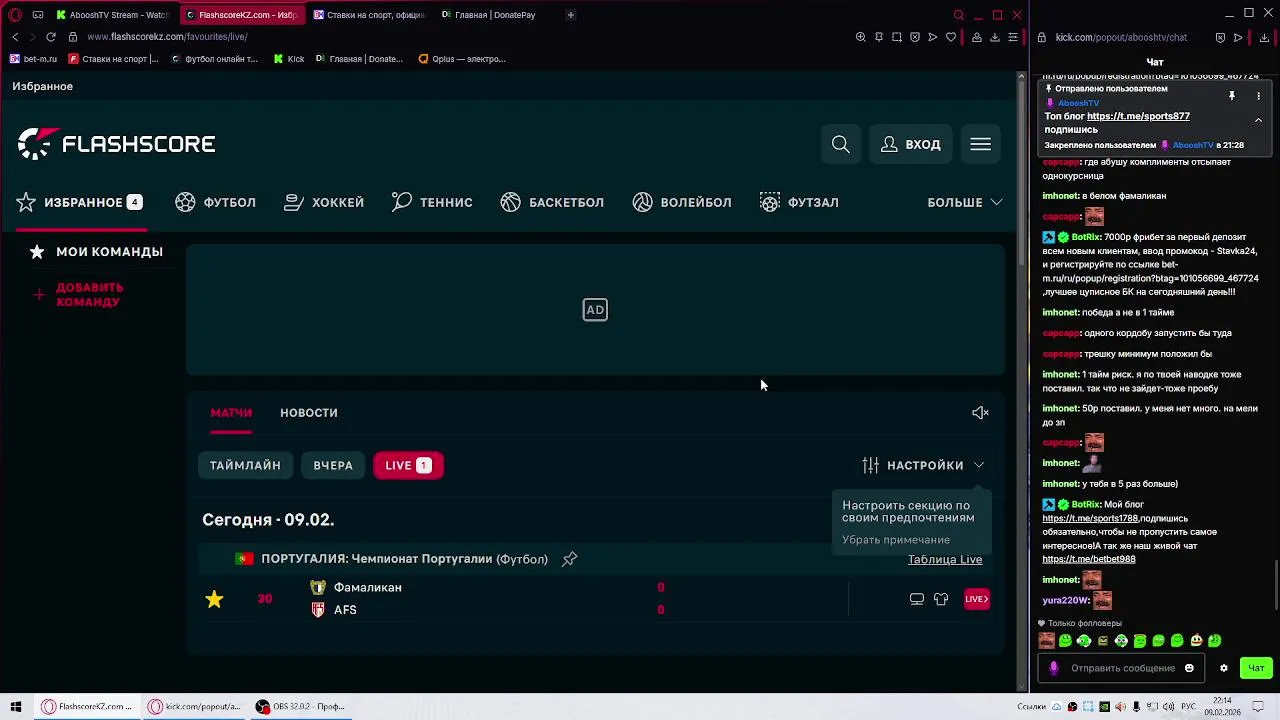This screenshot has width=1280, height=720.
Task: Open TV broadcast icon for Фамаликан match
Action: [917, 599]
